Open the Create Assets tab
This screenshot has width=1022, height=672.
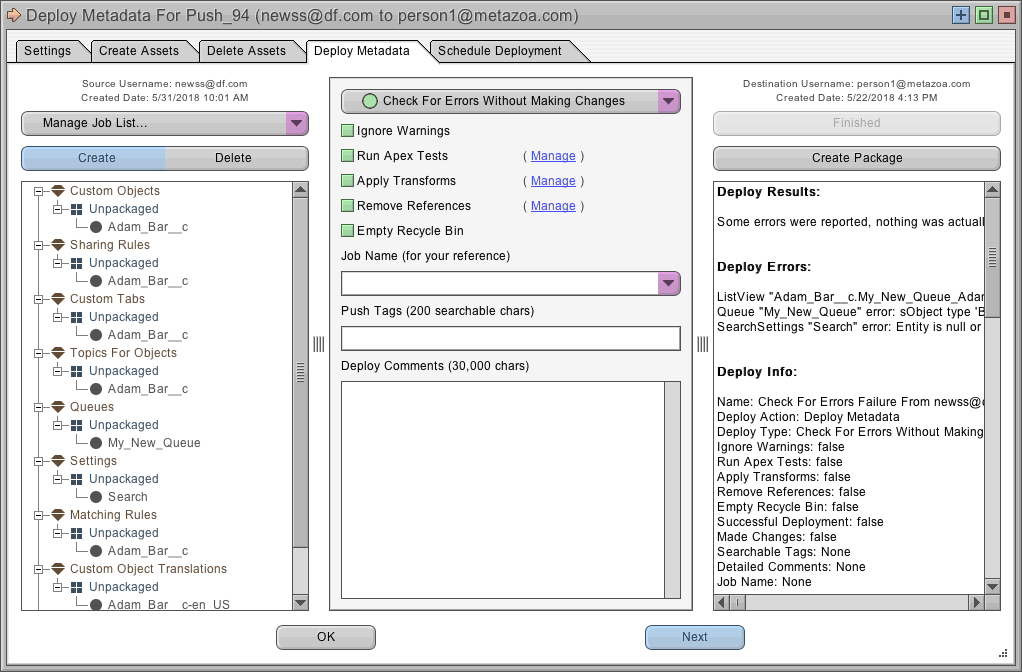(x=139, y=51)
